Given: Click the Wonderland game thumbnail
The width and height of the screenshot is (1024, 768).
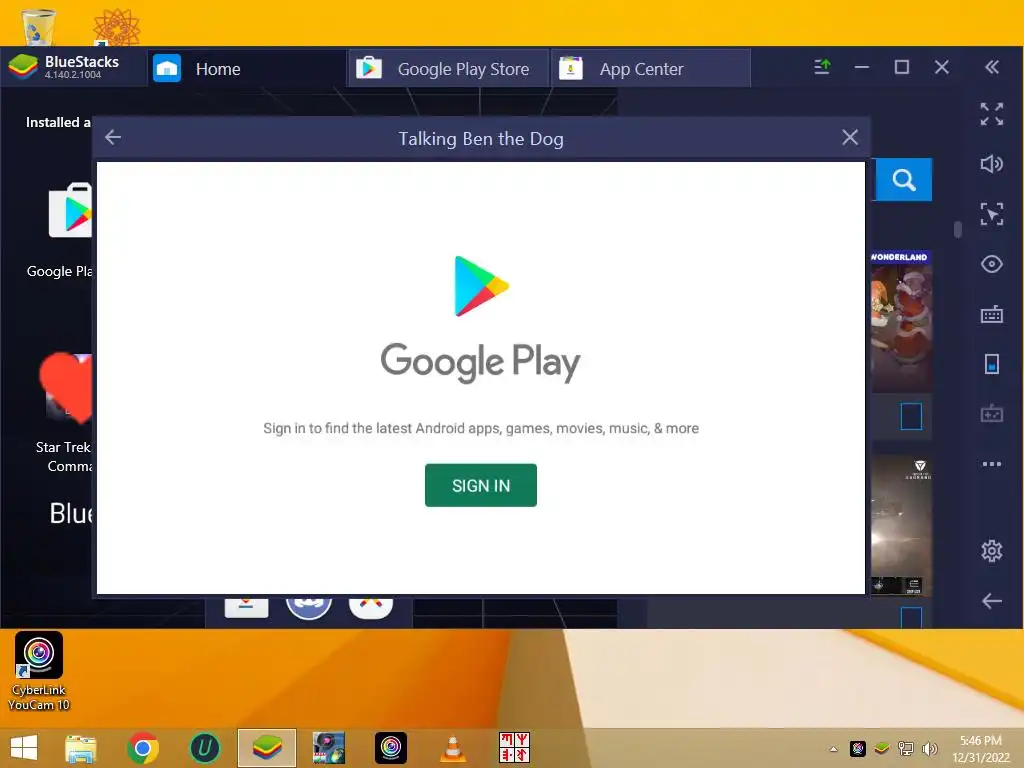Looking at the screenshot, I should tap(901, 321).
